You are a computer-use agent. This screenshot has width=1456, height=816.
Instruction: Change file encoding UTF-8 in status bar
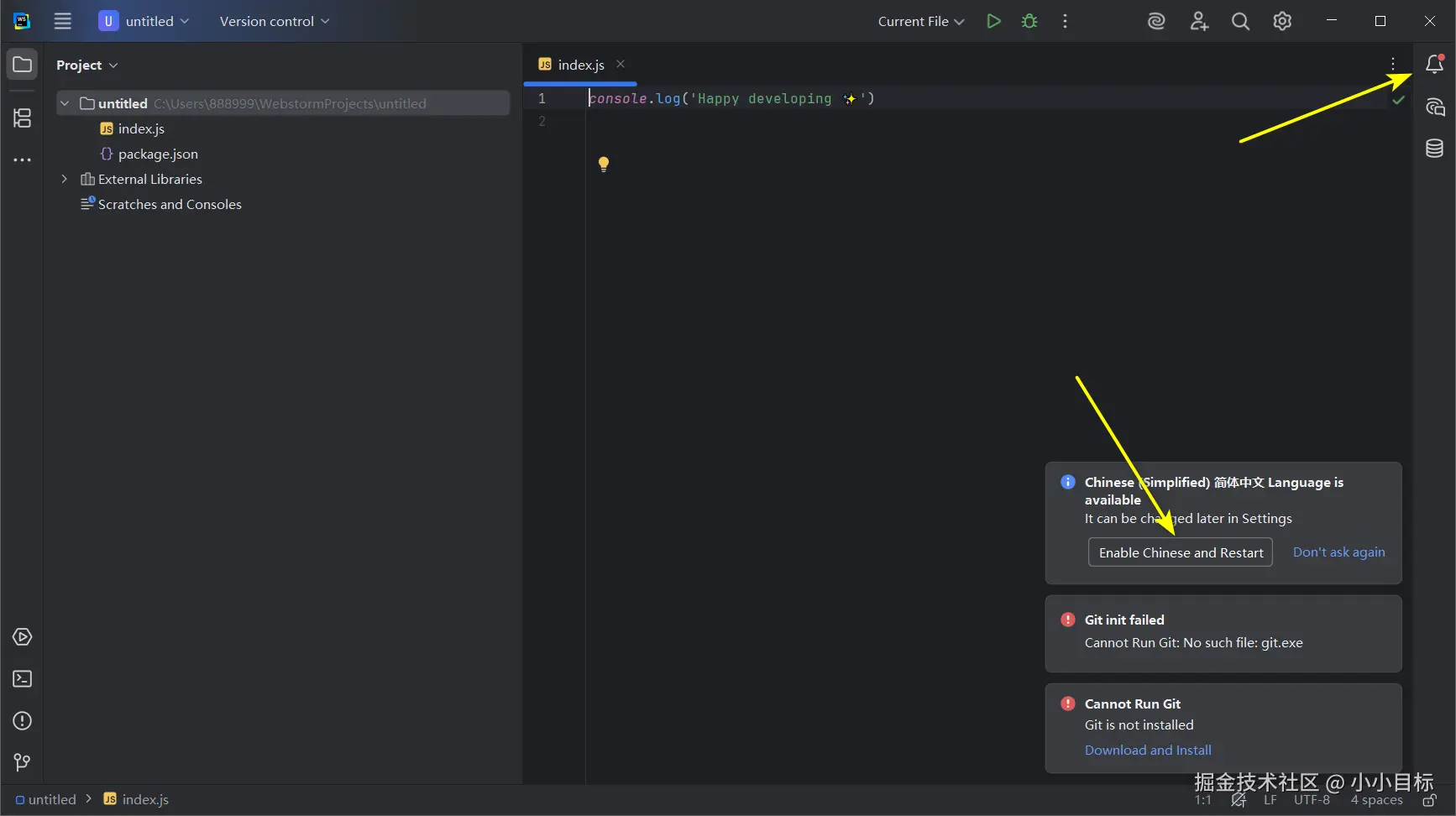click(x=1312, y=800)
